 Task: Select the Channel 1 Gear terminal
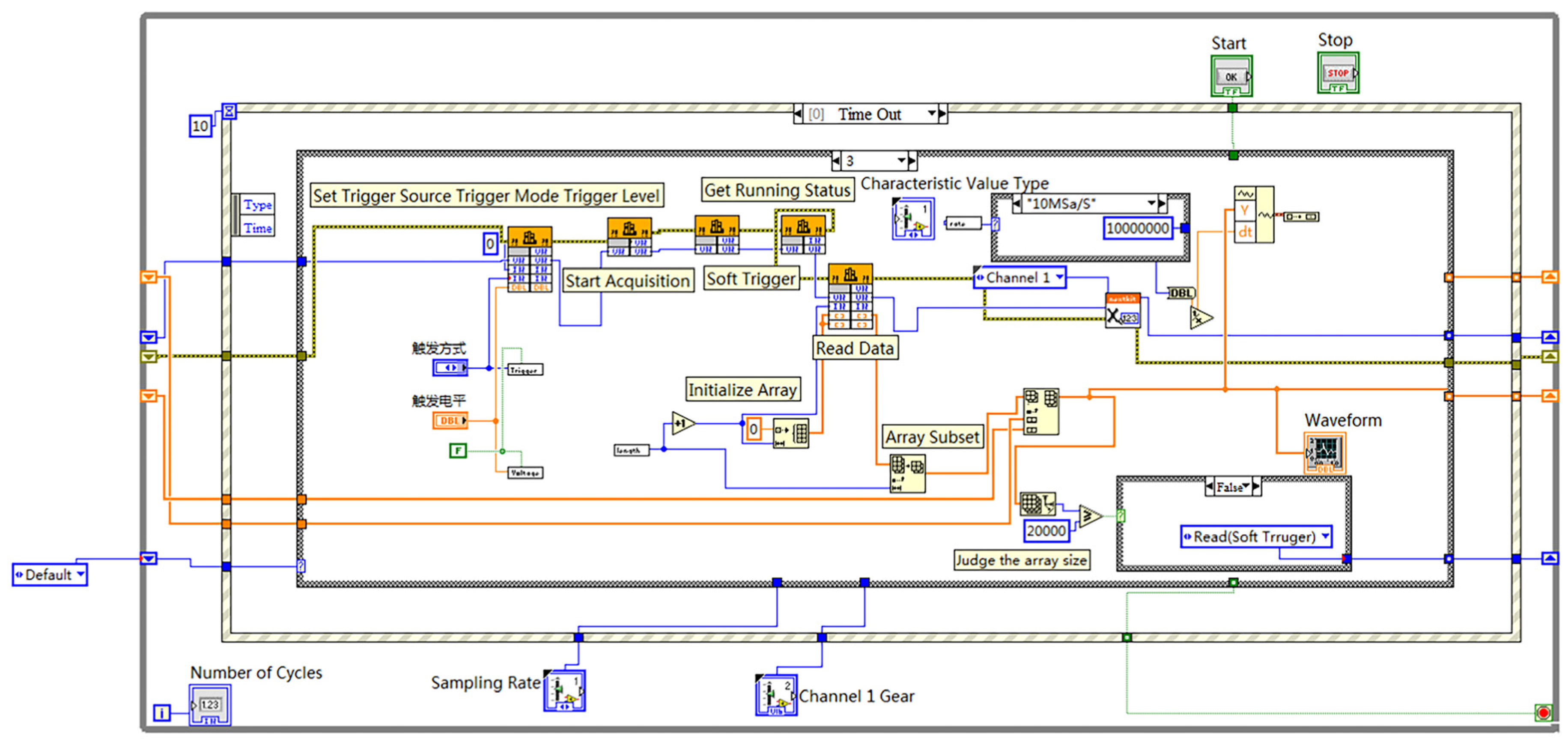pyautogui.click(x=776, y=695)
